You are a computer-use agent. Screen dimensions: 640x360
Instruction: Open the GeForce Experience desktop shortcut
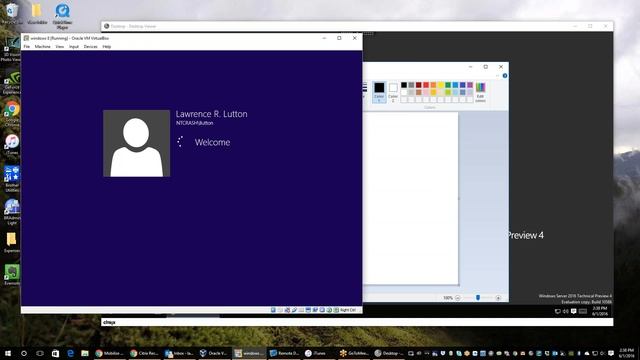point(12,82)
